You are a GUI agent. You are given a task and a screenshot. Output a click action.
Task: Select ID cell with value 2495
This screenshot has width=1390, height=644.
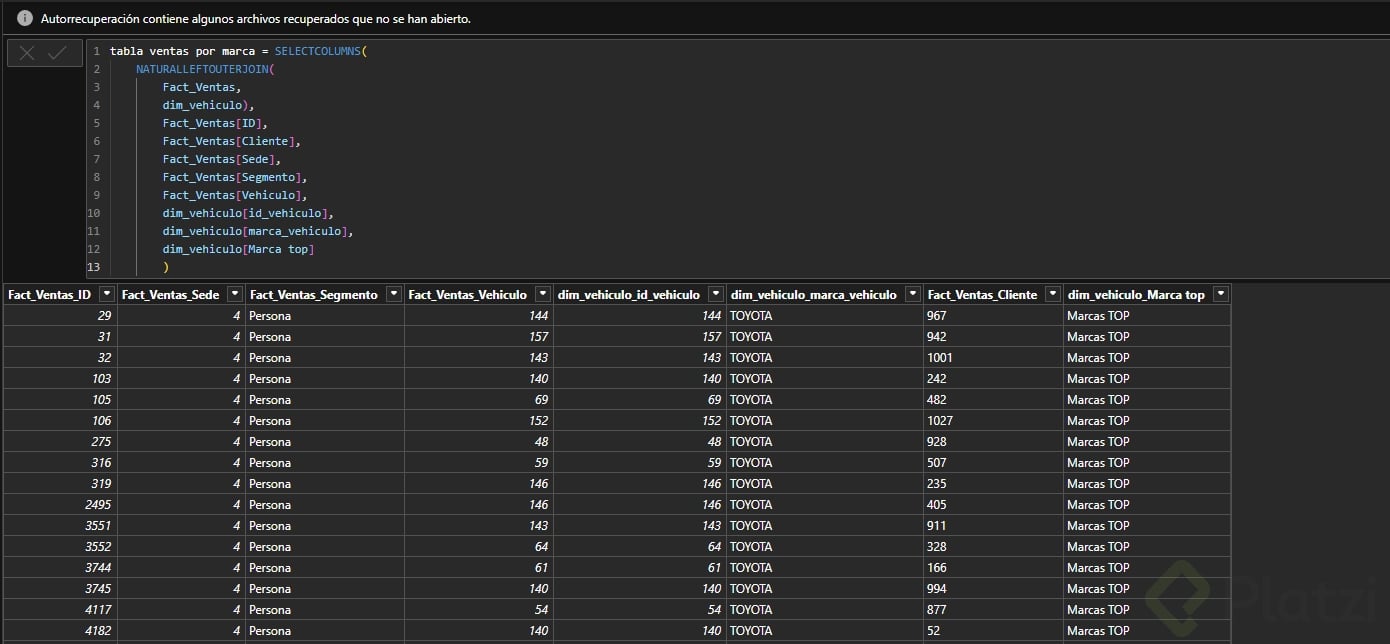[x=60, y=504]
